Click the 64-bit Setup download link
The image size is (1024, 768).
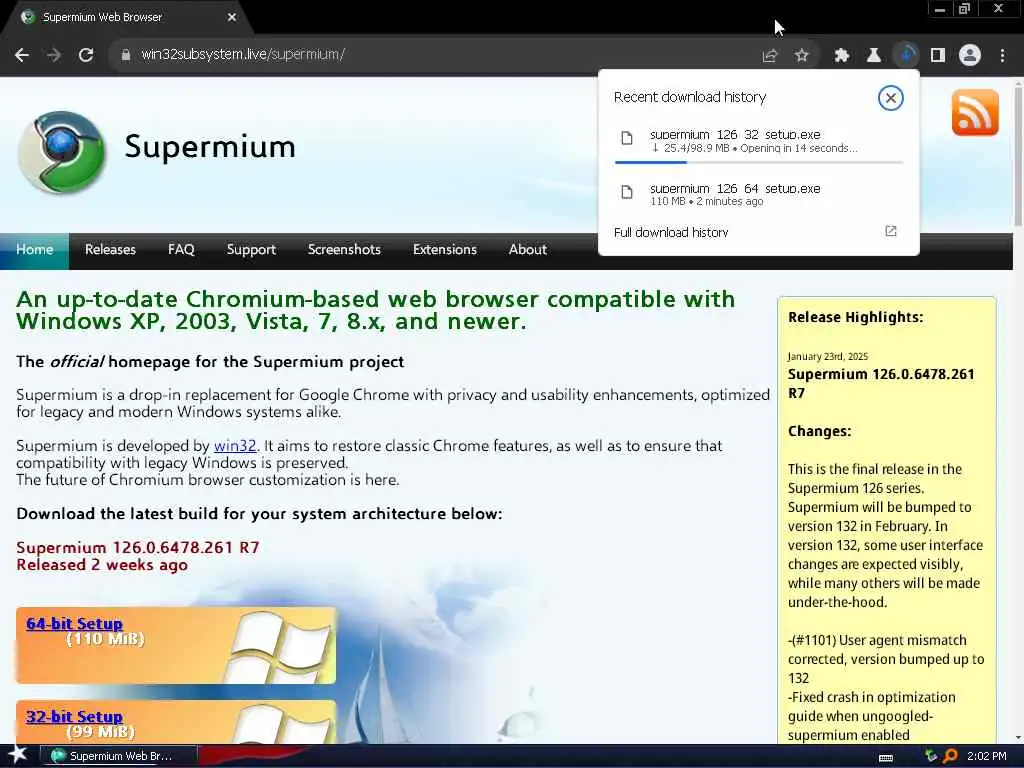tap(74, 624)
